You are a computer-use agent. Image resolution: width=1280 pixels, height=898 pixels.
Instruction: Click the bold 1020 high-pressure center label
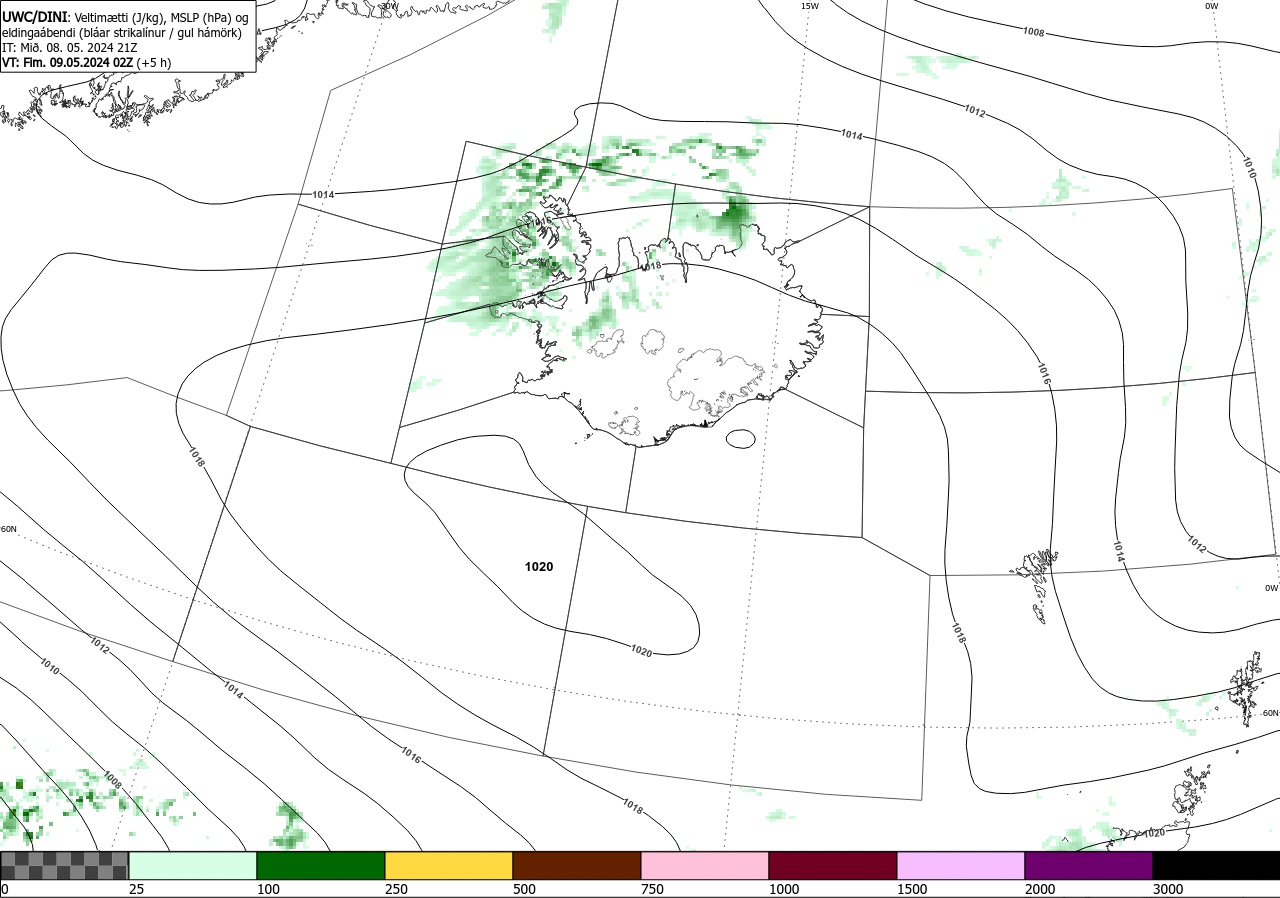click(x=539, y=567)
